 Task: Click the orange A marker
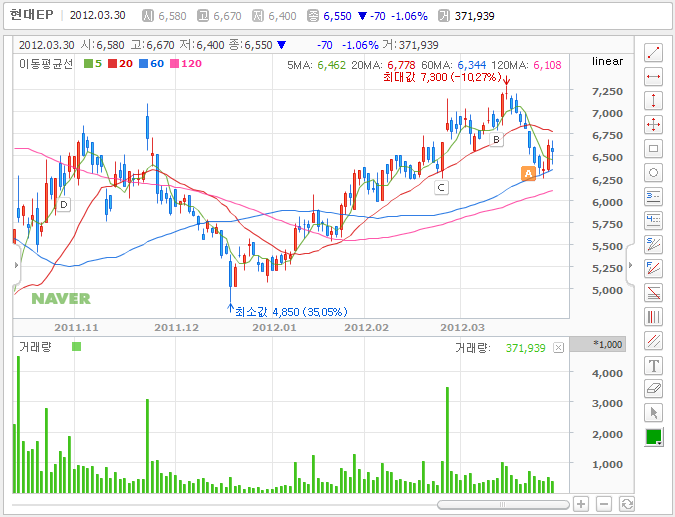coord(528,173)
